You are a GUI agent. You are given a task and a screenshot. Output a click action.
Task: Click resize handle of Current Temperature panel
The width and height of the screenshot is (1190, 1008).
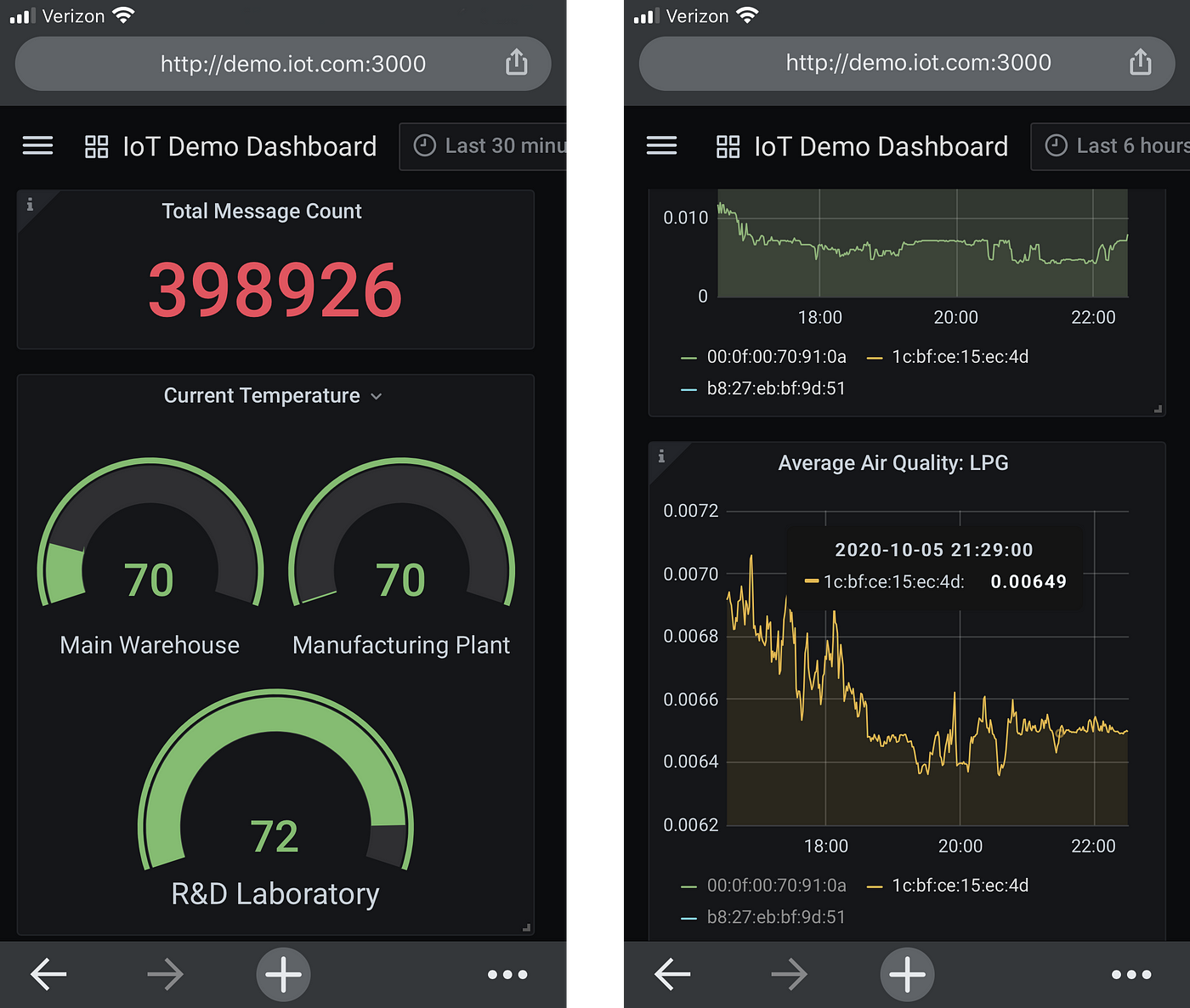pyautogui.click(x=527, y=927)
